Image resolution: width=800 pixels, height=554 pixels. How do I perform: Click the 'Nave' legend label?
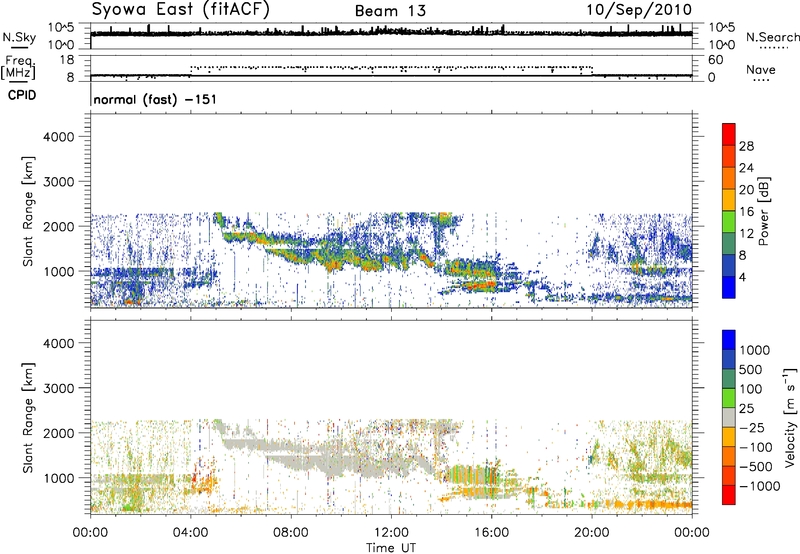761,69
